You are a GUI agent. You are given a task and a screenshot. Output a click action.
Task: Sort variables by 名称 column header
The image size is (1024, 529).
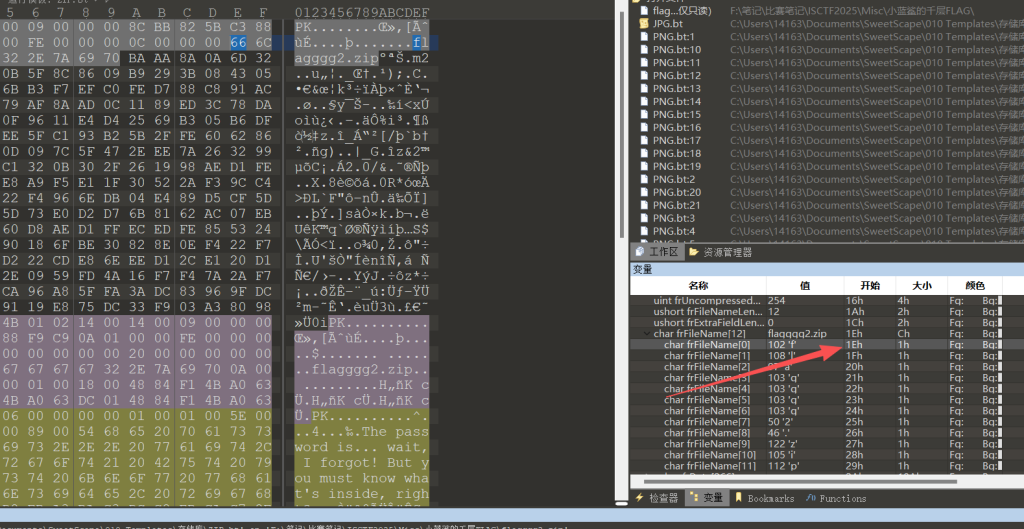(x=697, y=285)
